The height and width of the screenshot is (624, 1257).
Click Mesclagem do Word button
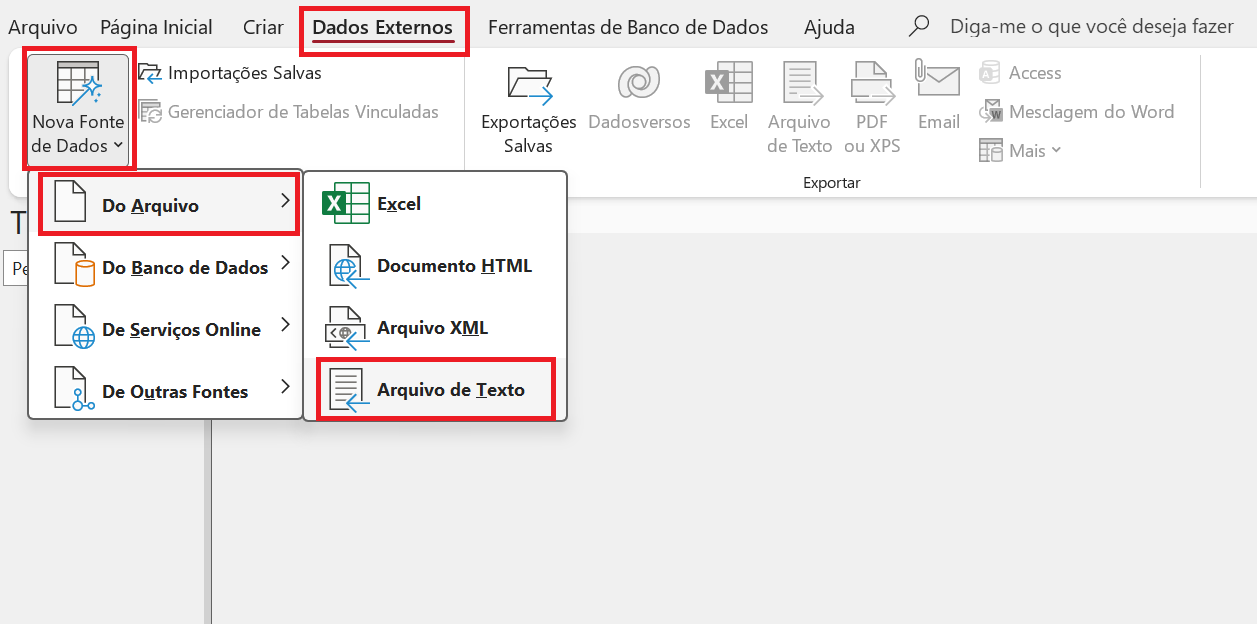1076,112
